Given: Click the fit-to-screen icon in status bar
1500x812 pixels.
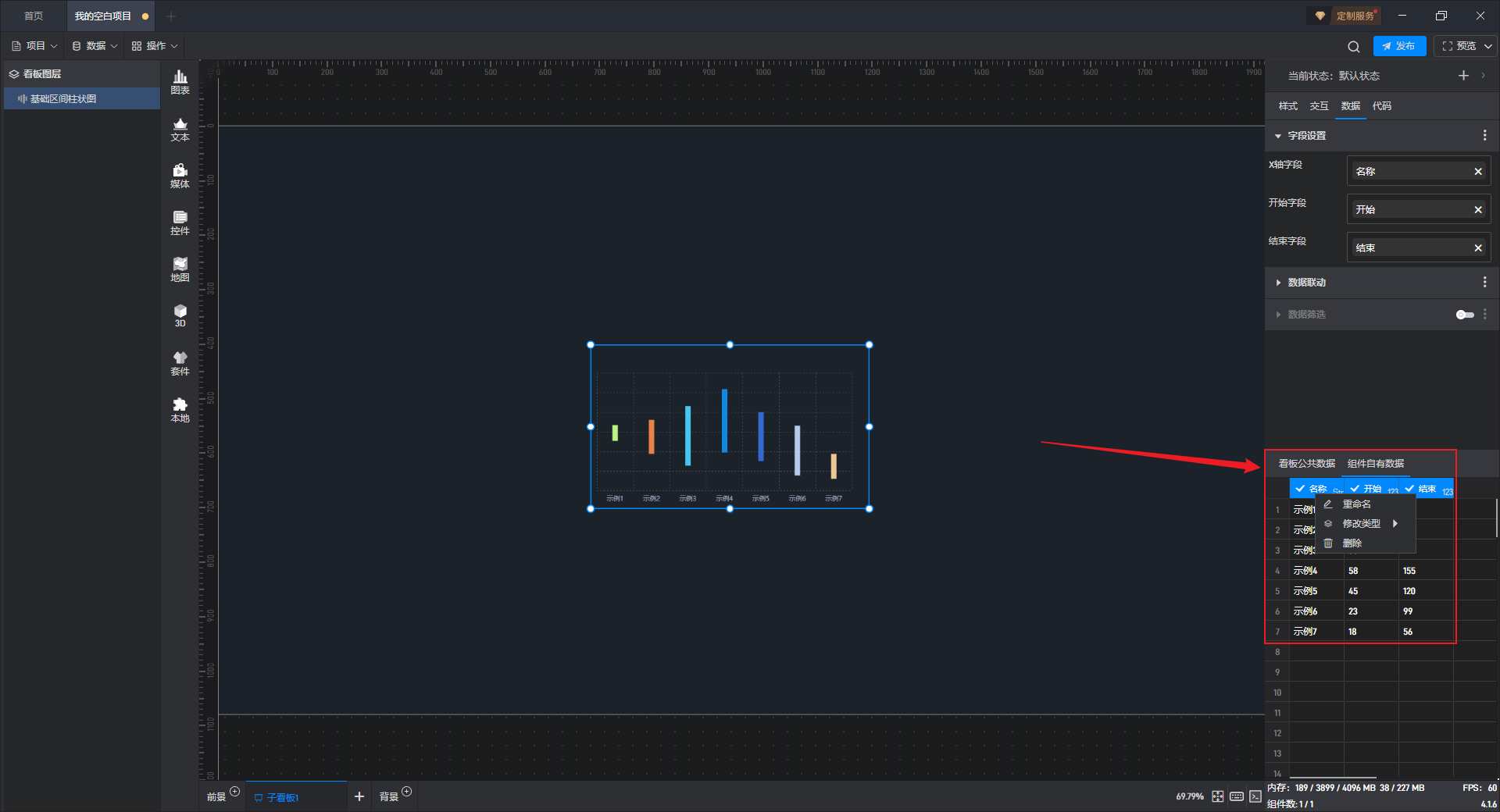Looking at the screenshot, I should point(1218,796).
